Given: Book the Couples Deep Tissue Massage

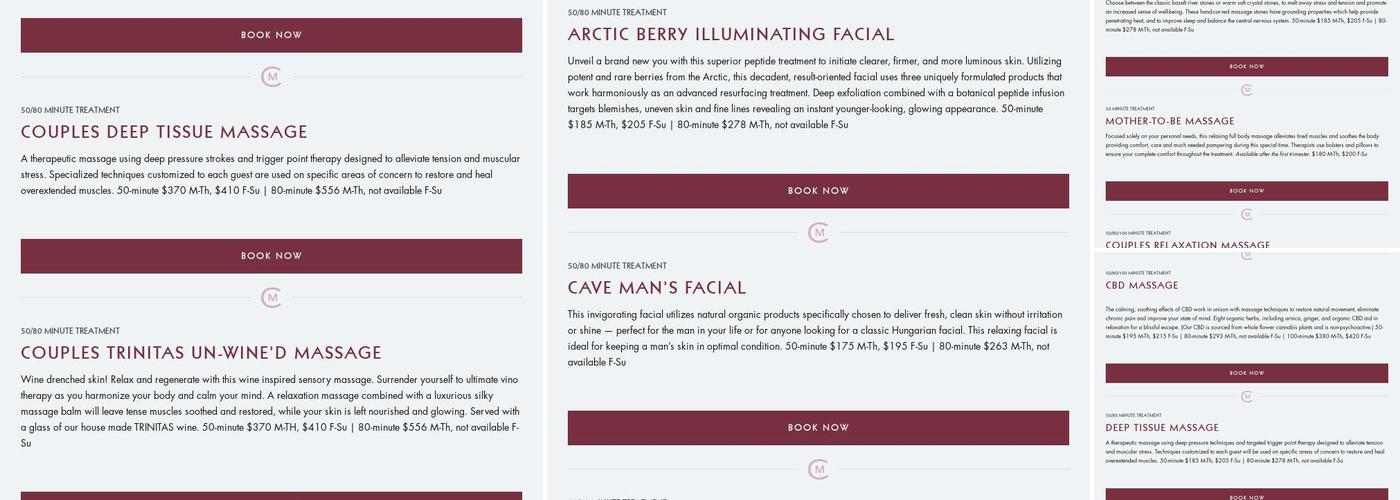Looking at the screenshot, I should coord(271,256).
